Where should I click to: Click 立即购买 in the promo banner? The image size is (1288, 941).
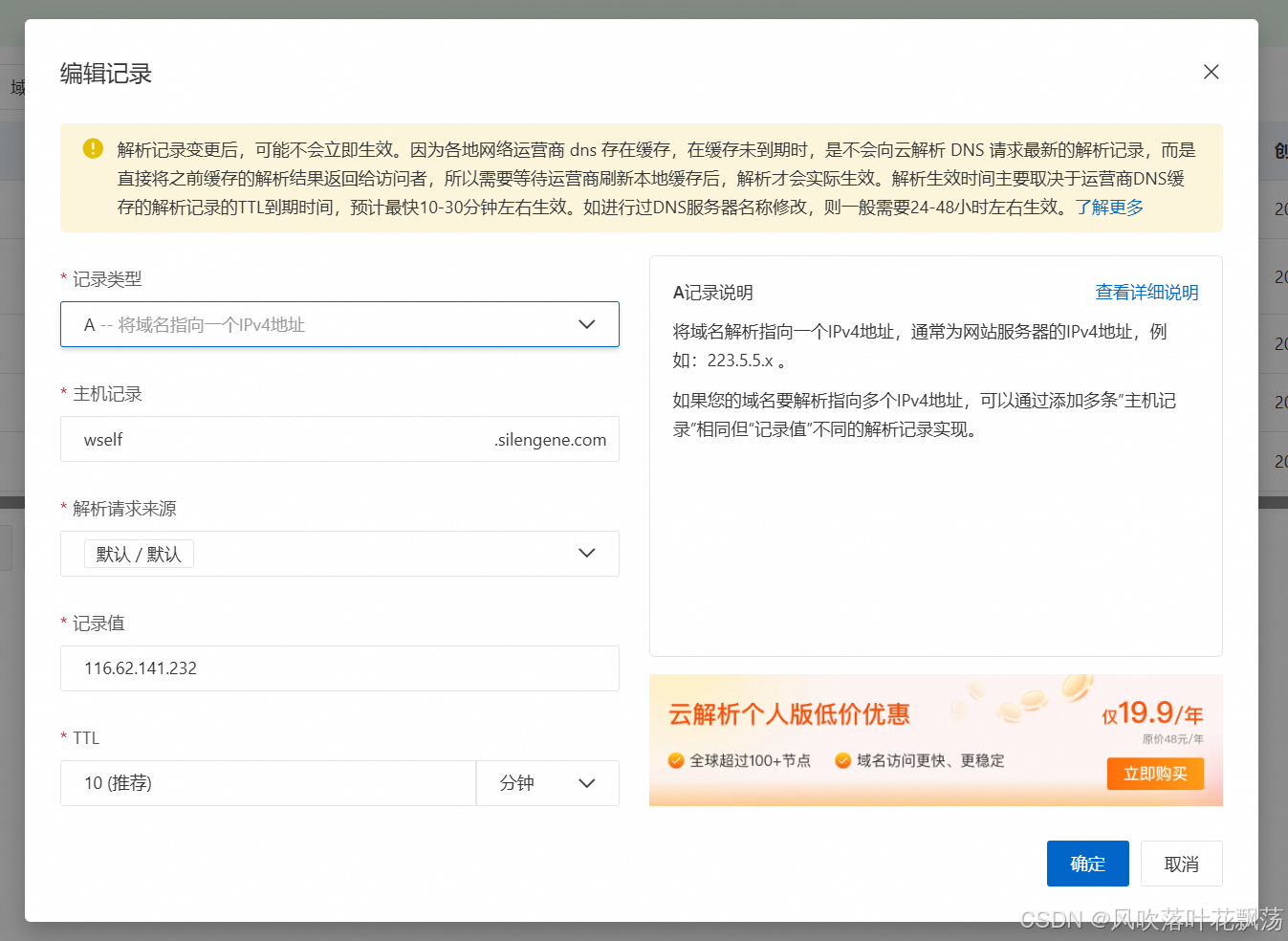pyautogui.click(x=1155, y=774)
